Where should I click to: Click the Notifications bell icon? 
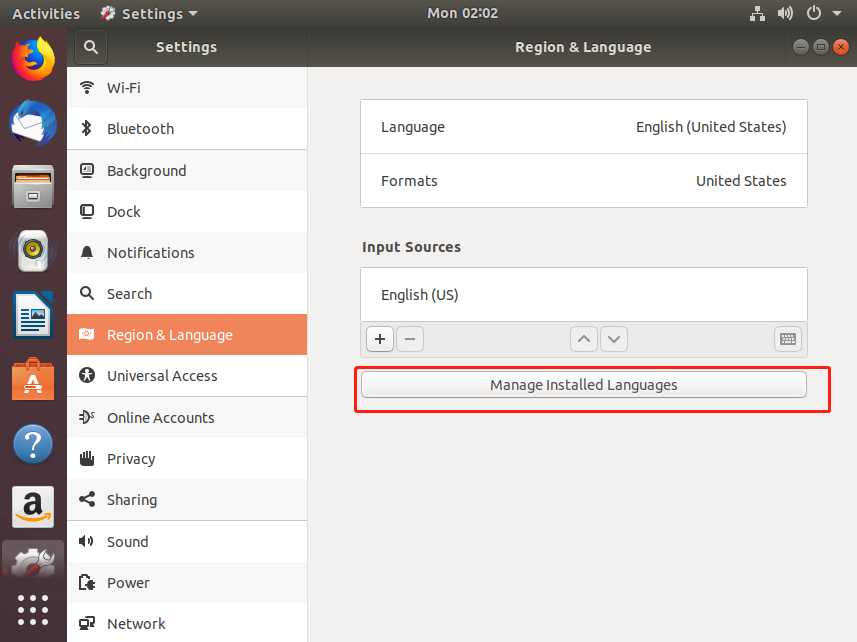[x=87, y=252]
